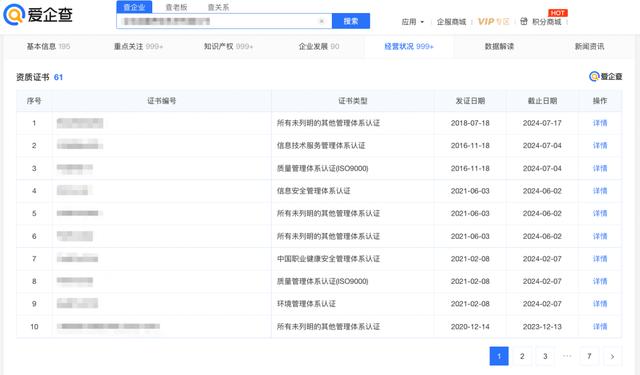Go to page 7 of certificates

[589, 356]
